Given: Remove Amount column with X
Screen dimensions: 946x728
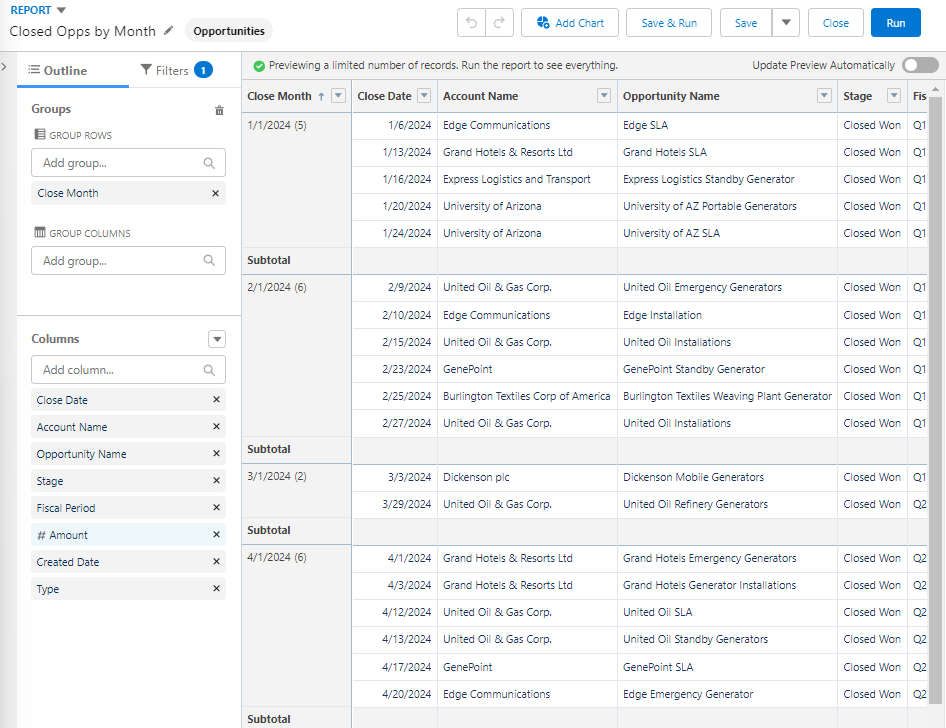Looking at the screenshot, I should [x=216, y=534].
